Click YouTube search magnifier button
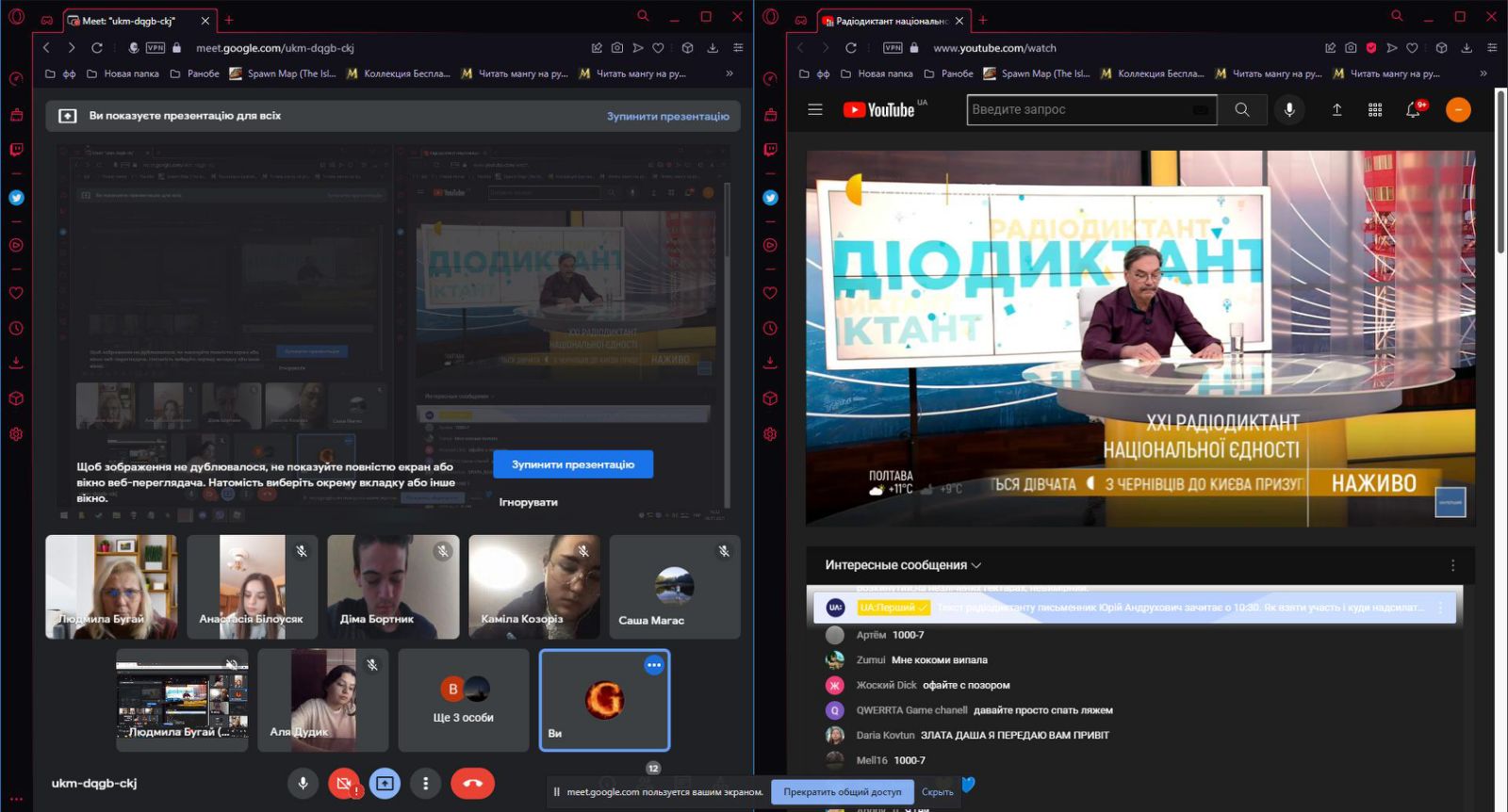This screenshot has height=812, width=1508. pyautogui.click(x=1242, y=110)
